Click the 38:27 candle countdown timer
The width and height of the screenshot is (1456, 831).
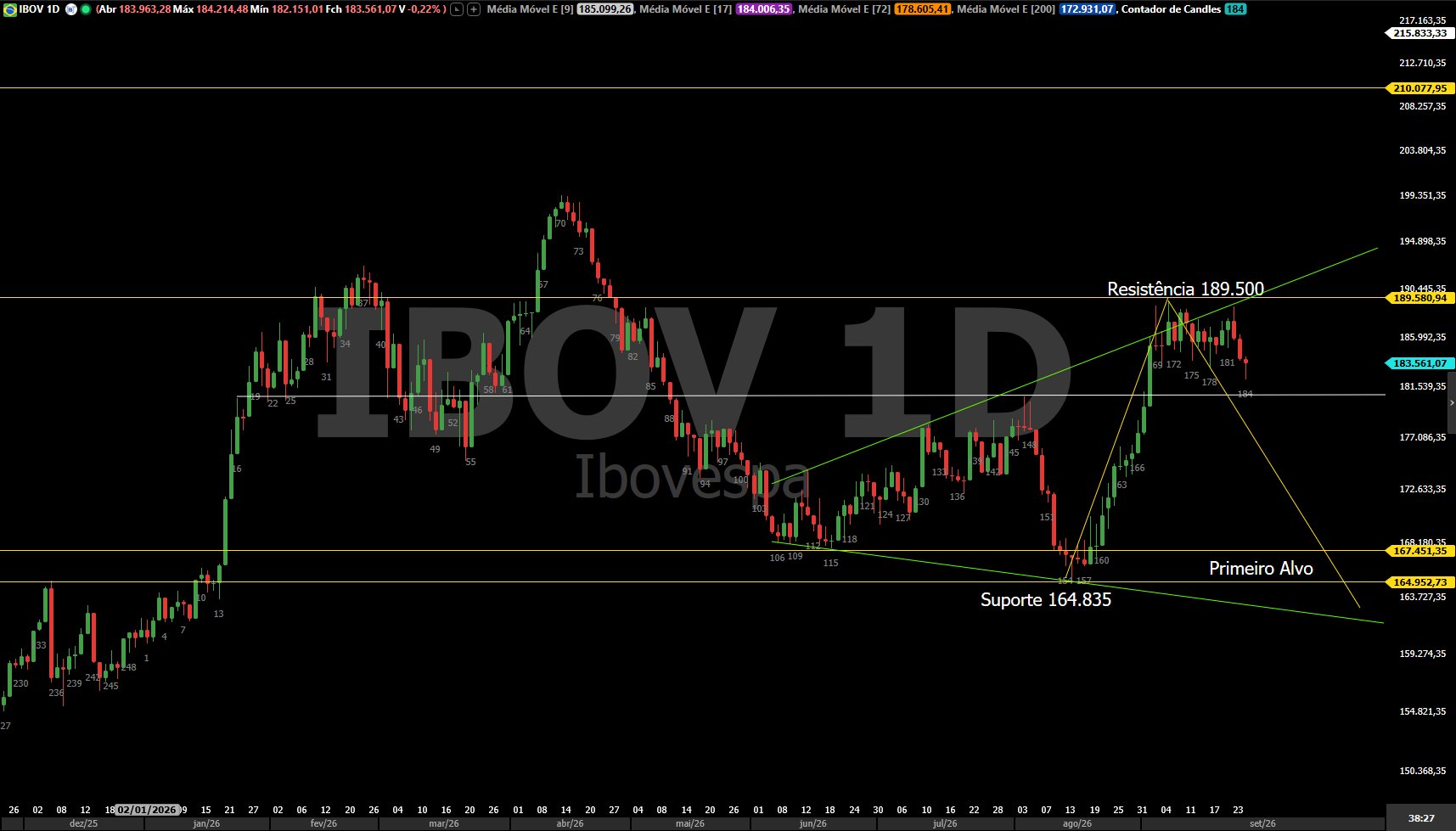point(1421,818)
